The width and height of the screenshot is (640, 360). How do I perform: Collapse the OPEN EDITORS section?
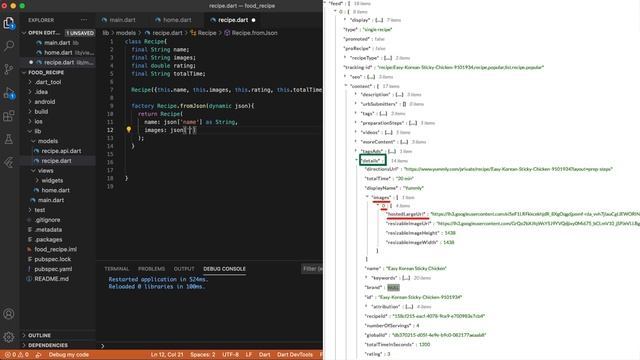click(24, 33)
